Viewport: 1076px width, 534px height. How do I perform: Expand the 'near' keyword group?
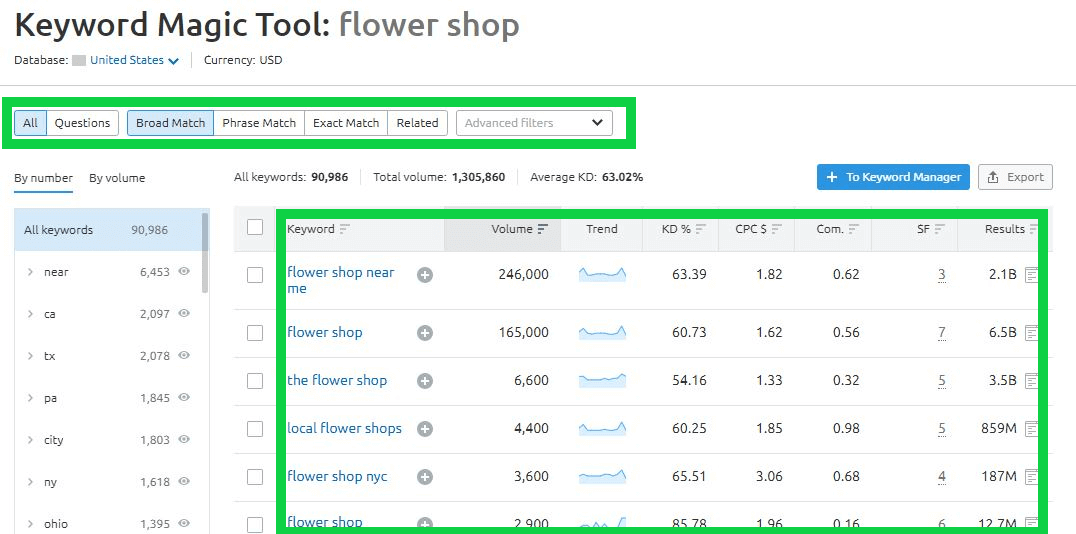pos(30,272)
